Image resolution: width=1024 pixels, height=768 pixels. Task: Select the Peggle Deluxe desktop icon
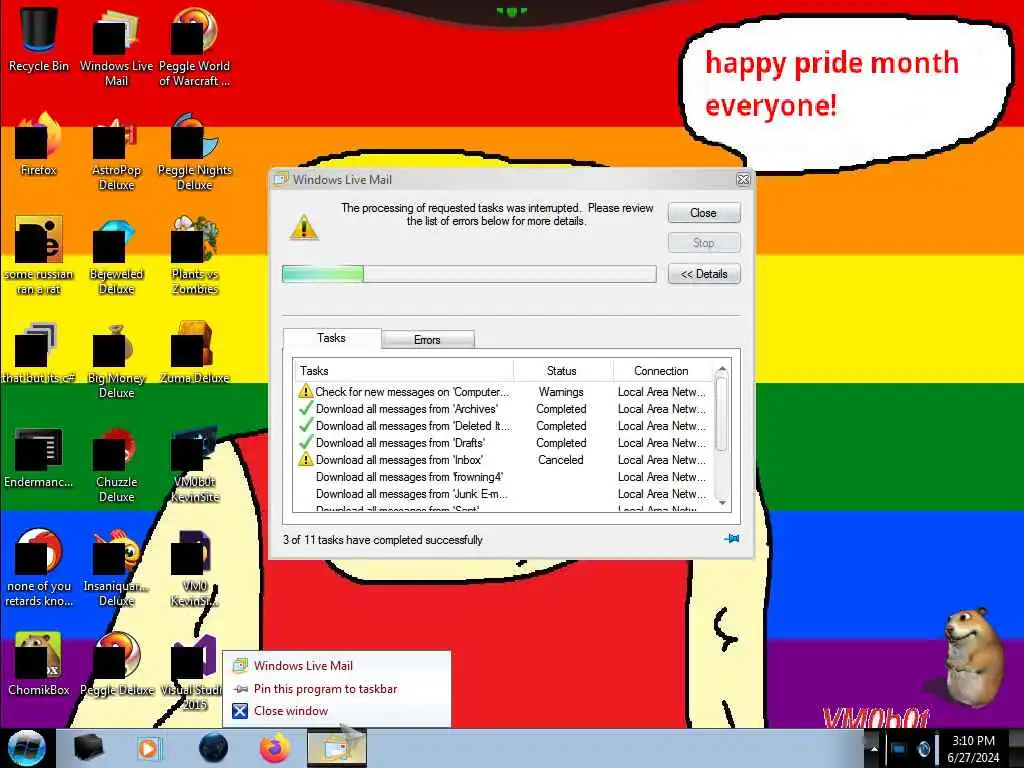[116, 663]
